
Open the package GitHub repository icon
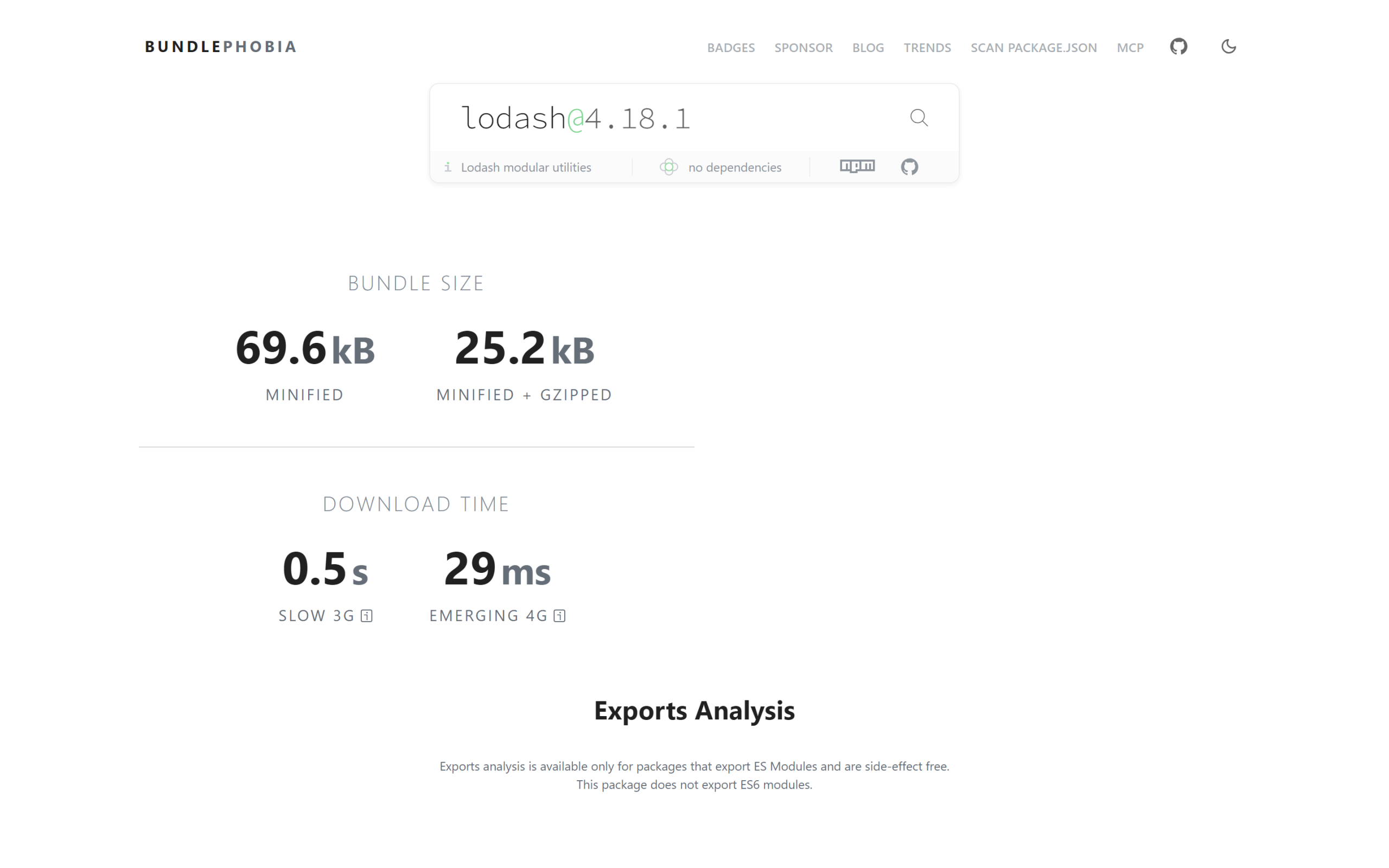pyautogui.click(x=909, y=167)
